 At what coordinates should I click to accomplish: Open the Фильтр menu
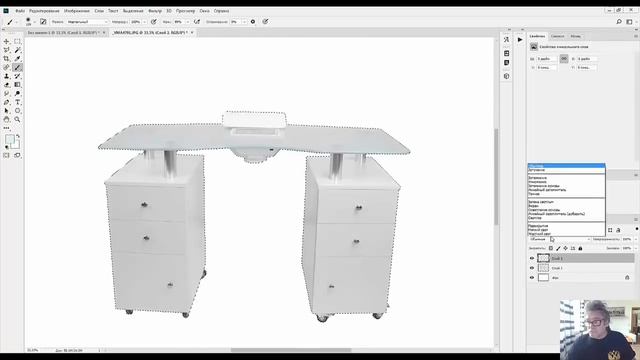click(155, 11)
